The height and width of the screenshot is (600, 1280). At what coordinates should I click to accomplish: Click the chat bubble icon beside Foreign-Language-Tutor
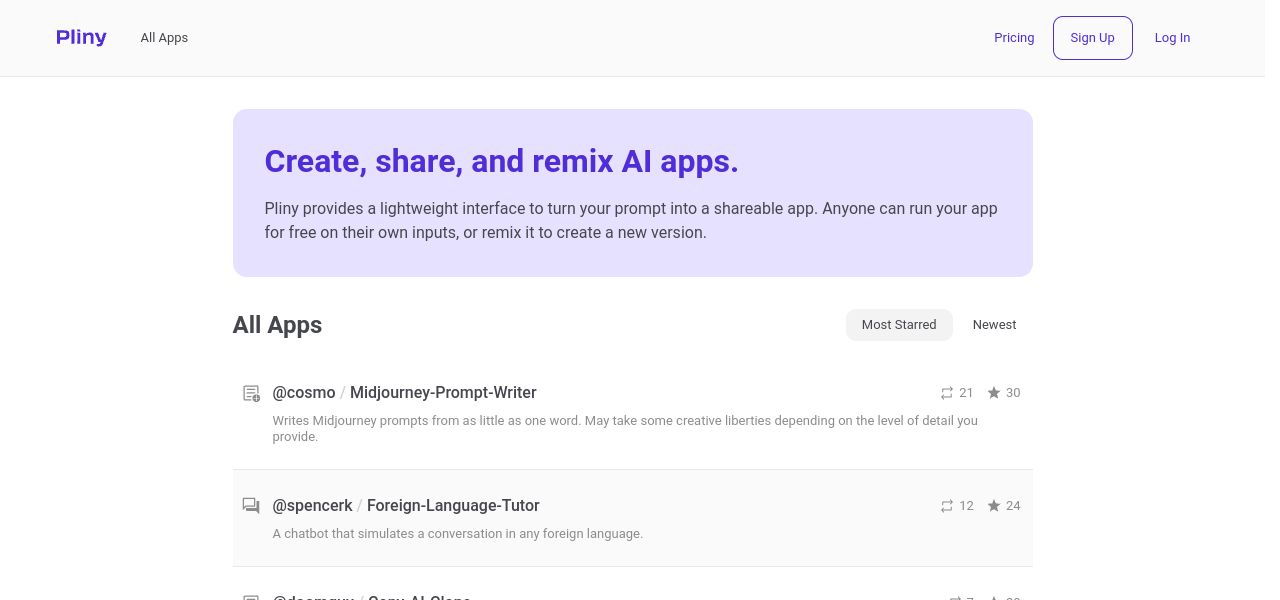[251, 506]
